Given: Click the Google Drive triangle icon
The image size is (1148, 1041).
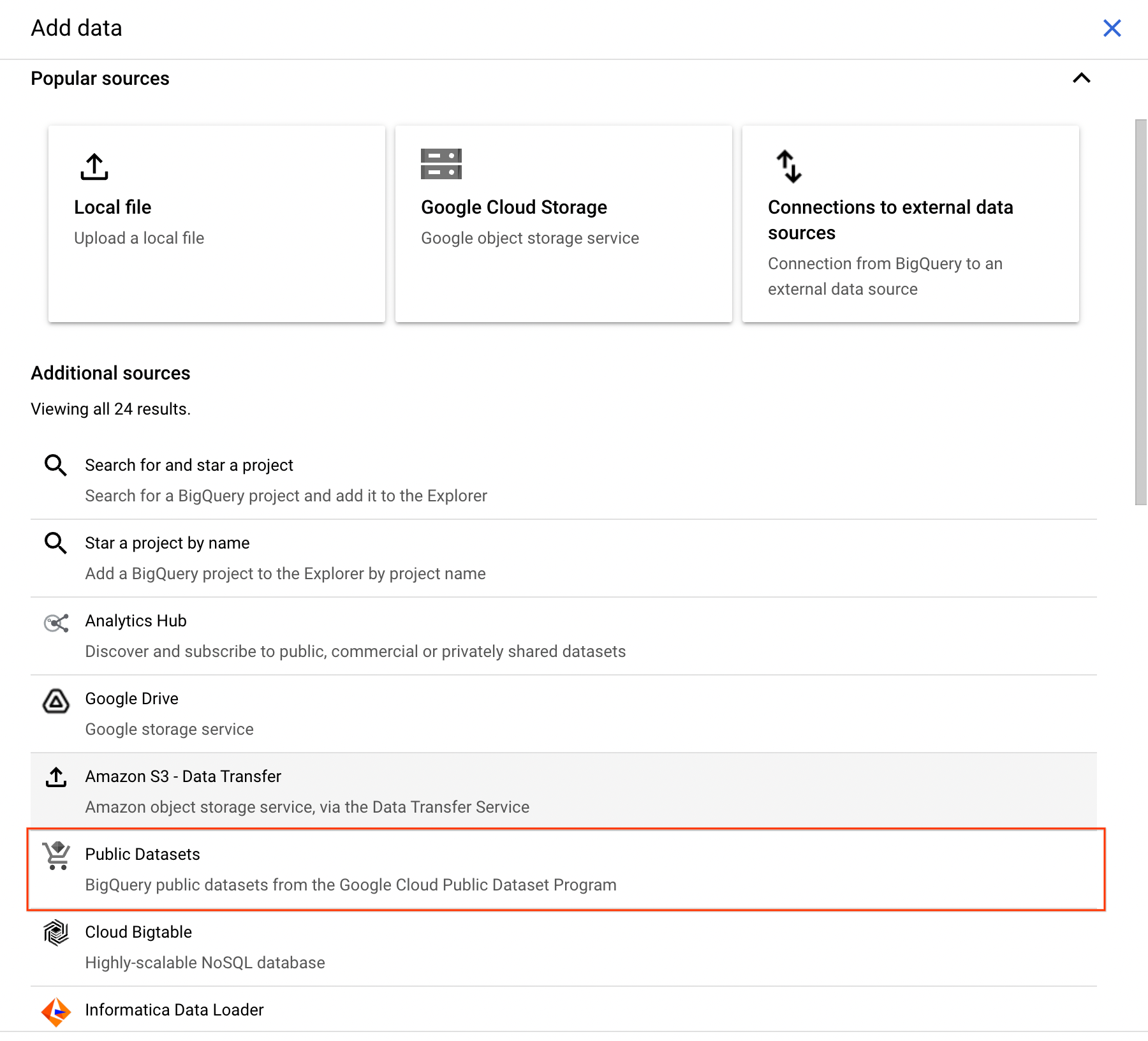Looking at the screenshot, I should (x=56, y=701).
